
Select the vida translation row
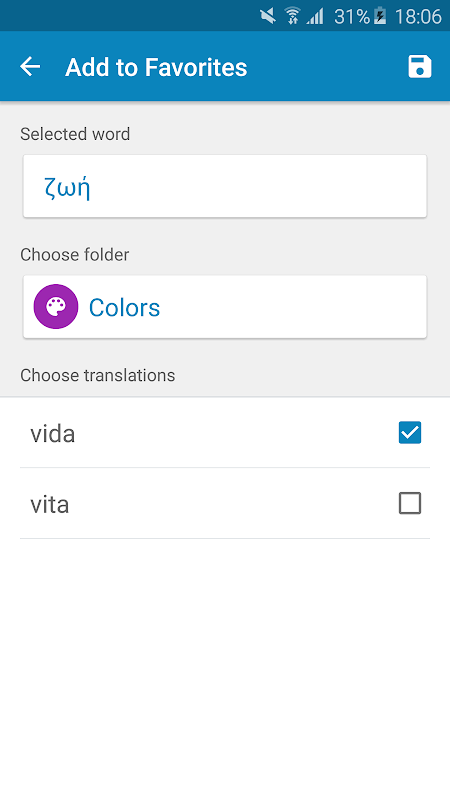point(225,433)
